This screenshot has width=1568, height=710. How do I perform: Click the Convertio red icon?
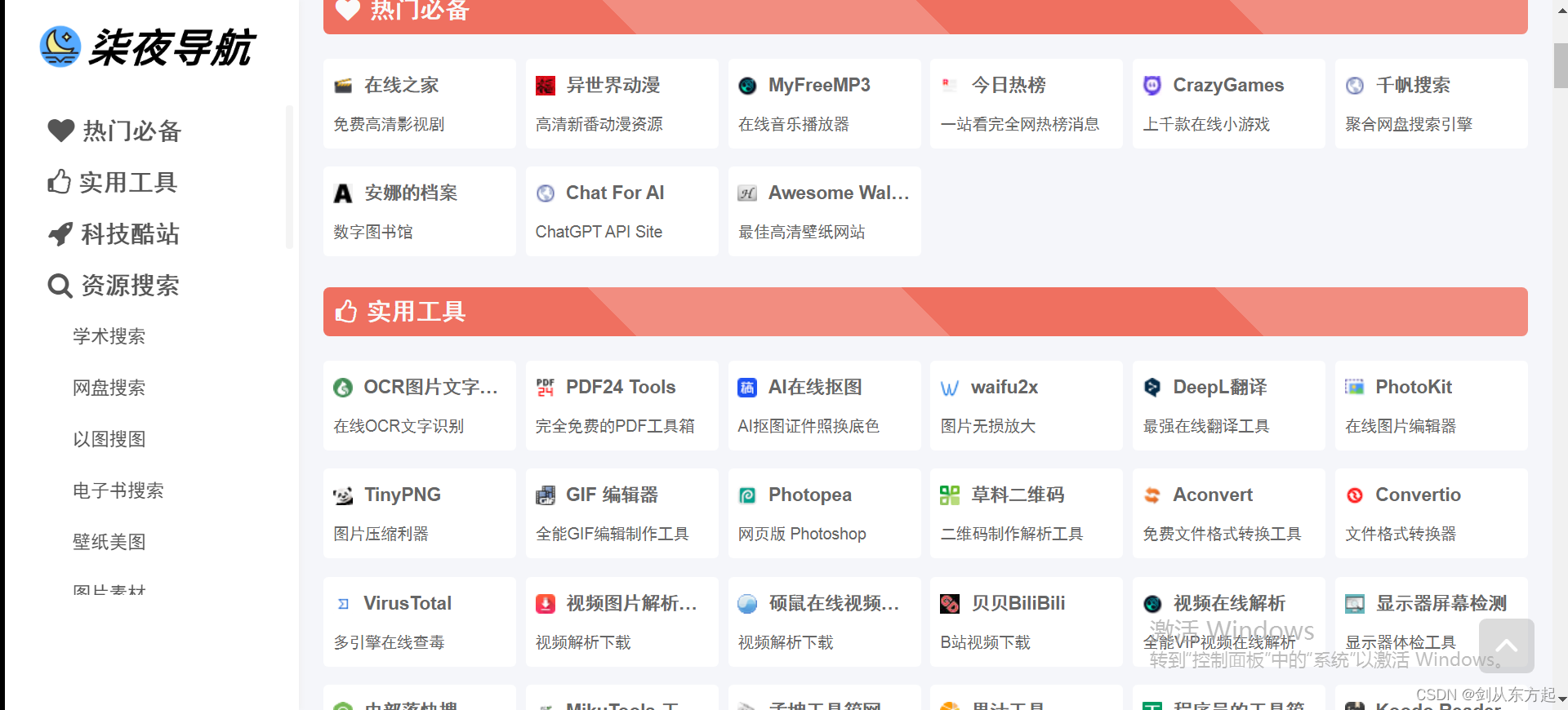point(1355,495)
